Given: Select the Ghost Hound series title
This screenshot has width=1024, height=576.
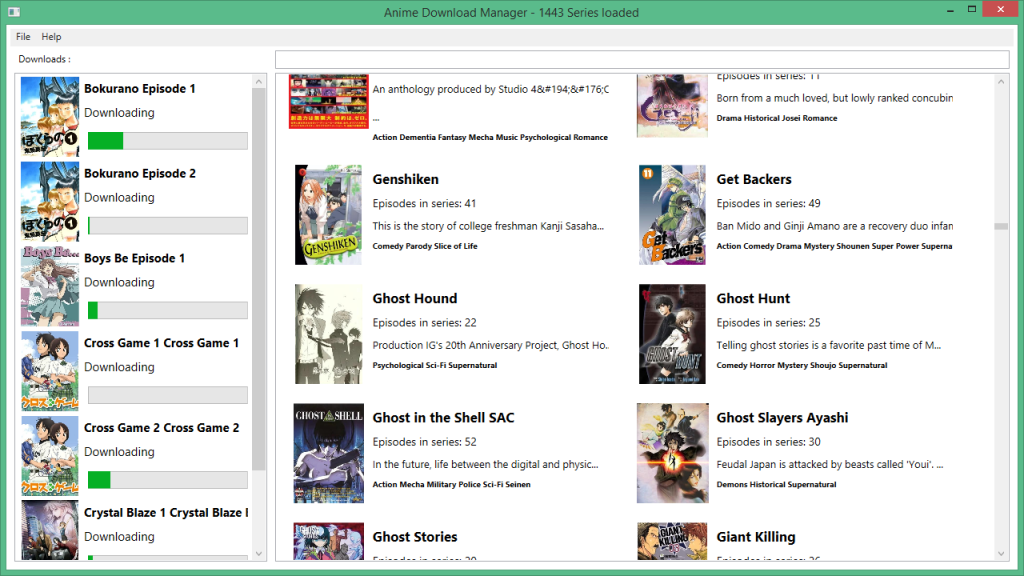Looking at the screenshot, I should [x=415, y=298].
